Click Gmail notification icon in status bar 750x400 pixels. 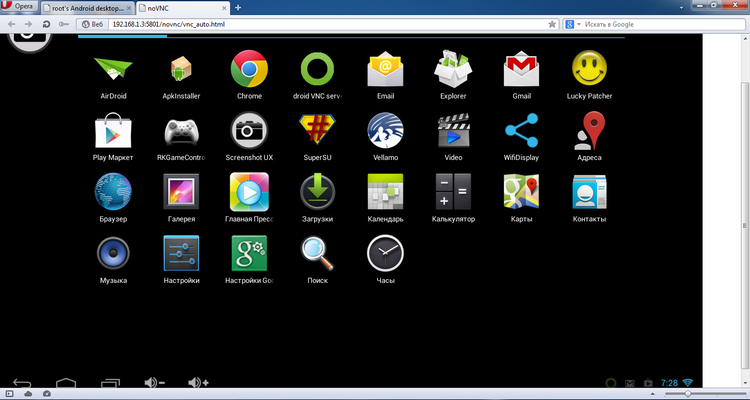click(x=629, y=383)
